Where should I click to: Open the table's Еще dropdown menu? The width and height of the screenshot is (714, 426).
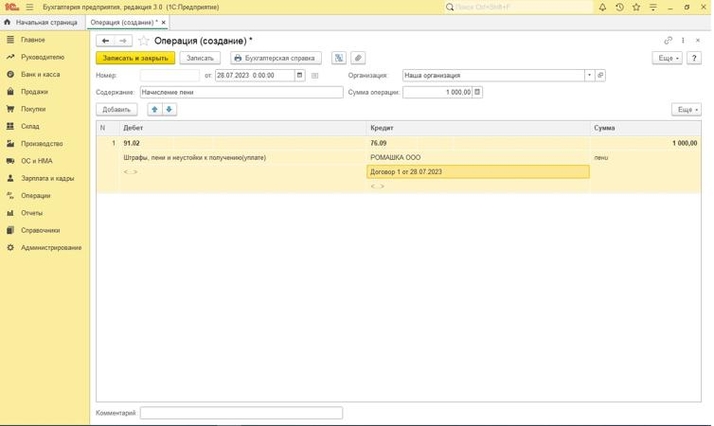pos(685,109)
